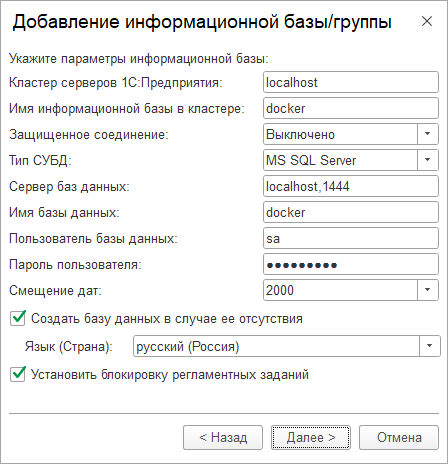Cancel with the Отмена button
Viewport: 448px width, 464px height.
tap(399, 437)
